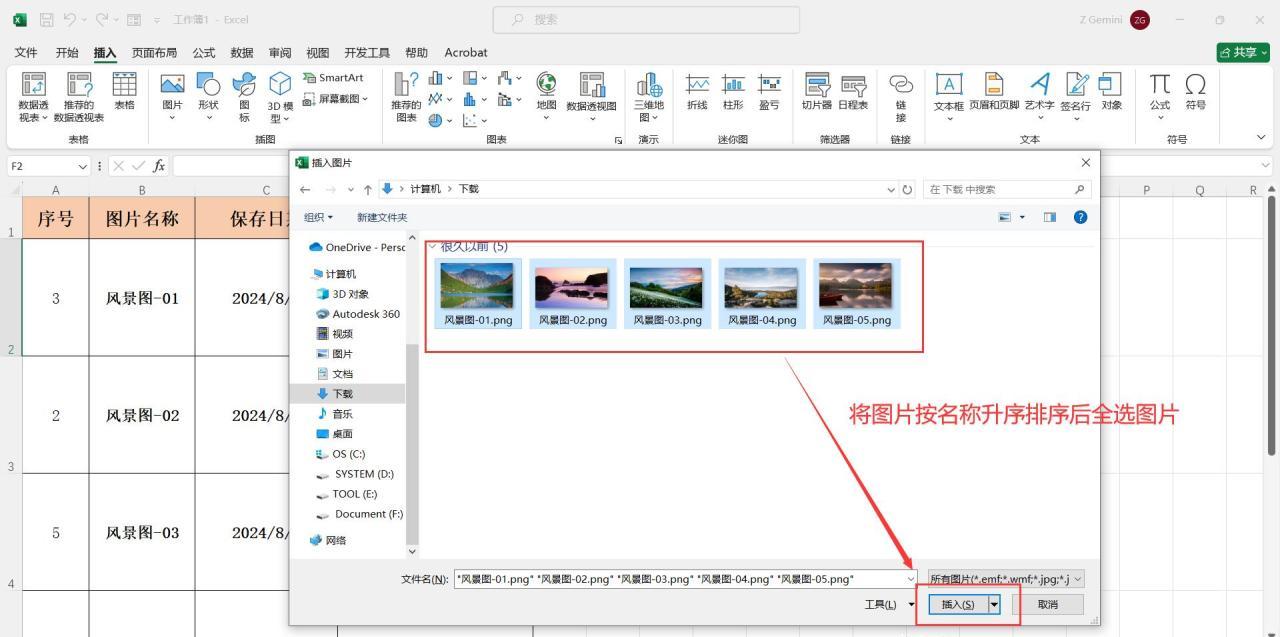This screenshot has width=1280, height=637.
Task: Click Recommended PivotTables (推荐的数据透视表) icon
Action: [x=79, y=97]
